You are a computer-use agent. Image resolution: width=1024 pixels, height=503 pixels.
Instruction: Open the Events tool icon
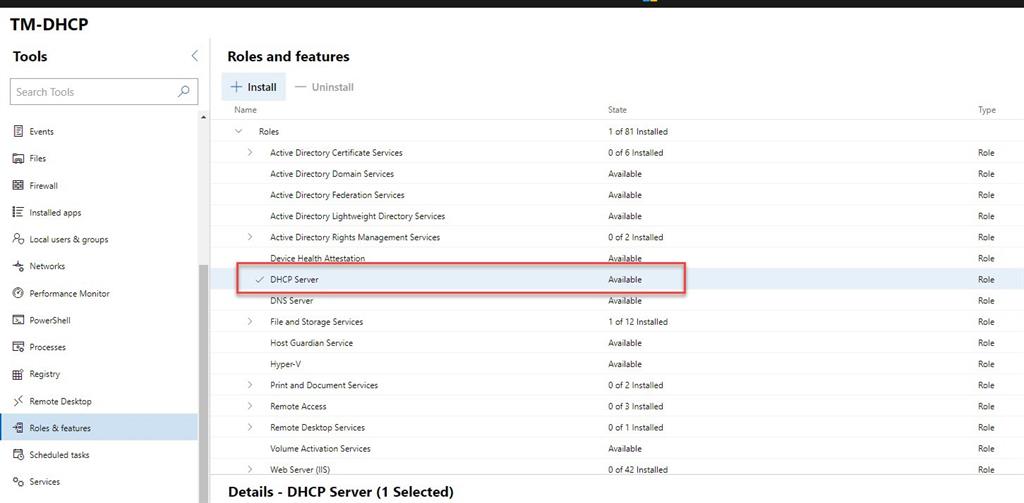(18, 131)
